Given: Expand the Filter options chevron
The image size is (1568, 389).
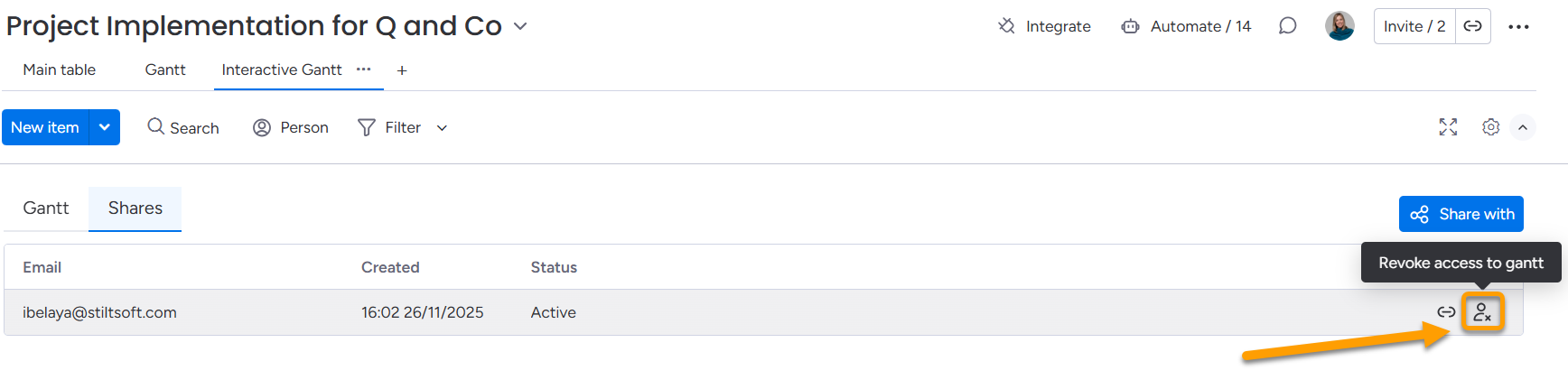Looking at the screenshot, I should pyautogui.click(x=442, y=128).
